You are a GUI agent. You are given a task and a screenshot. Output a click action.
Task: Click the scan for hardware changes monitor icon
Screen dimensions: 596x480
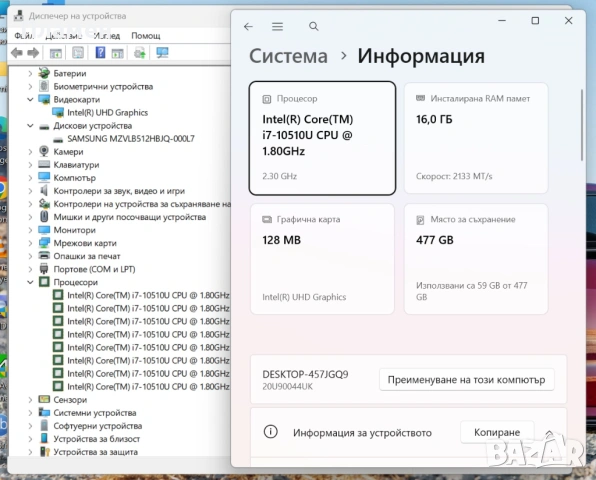coord(162,52)
